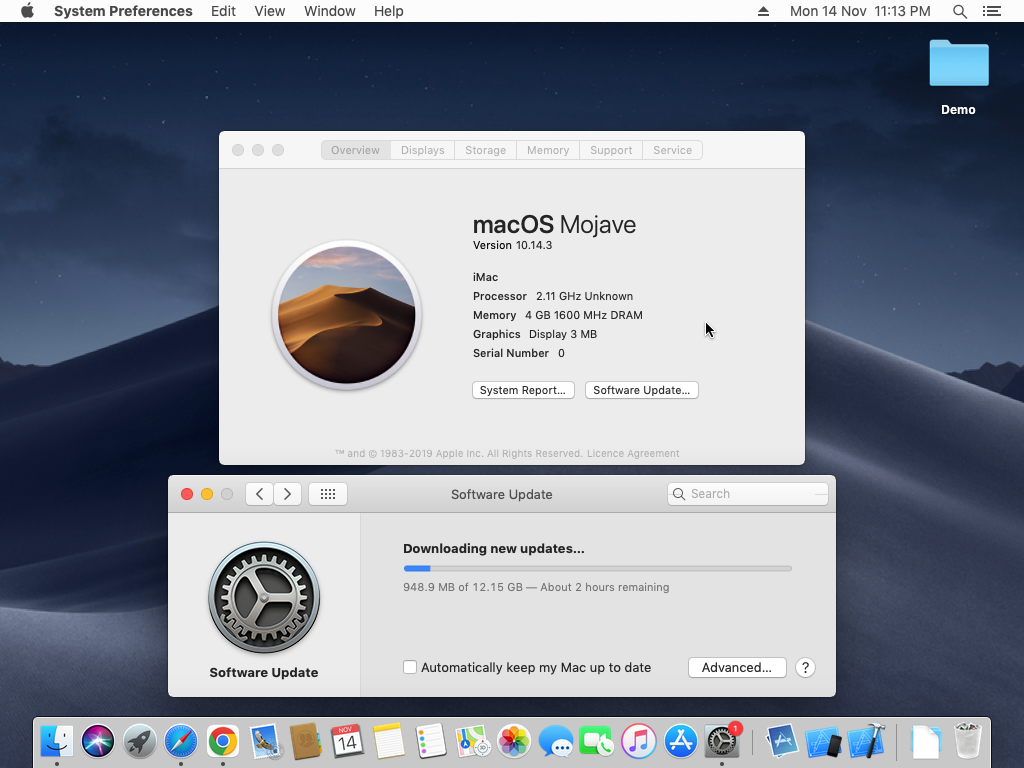This screenshot has height=768, width=1024.
Task: Click Show All grid button in Software Update
Action: [328, 494]
